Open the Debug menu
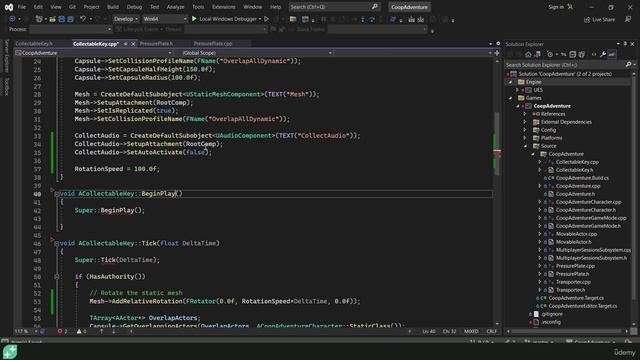Screen dimensions: 640x360 pyautogui.click(x=134, y=7)
